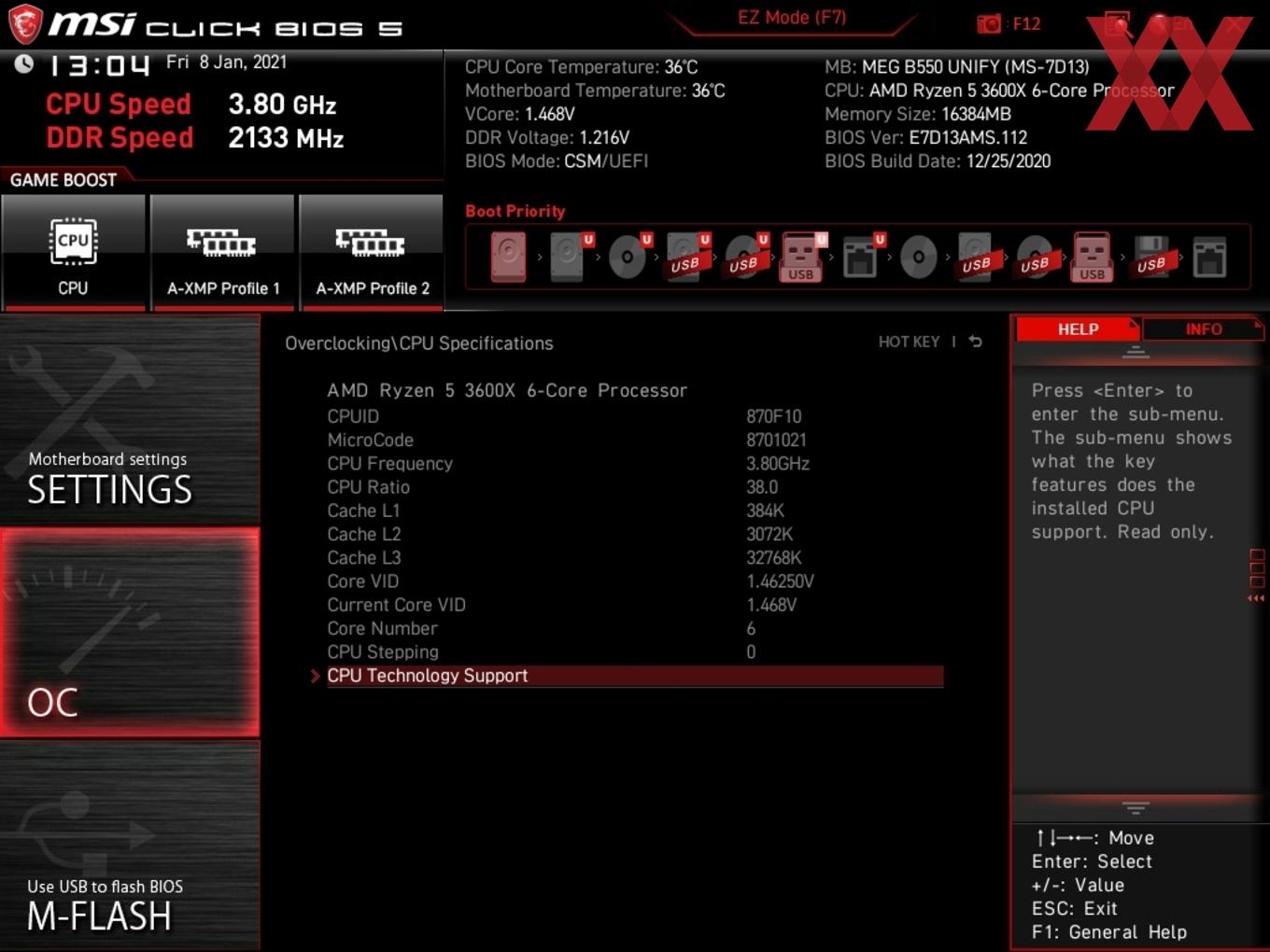
Task: Click the Fri 8 Jan, 2021 date
Action: click(226, 62)
